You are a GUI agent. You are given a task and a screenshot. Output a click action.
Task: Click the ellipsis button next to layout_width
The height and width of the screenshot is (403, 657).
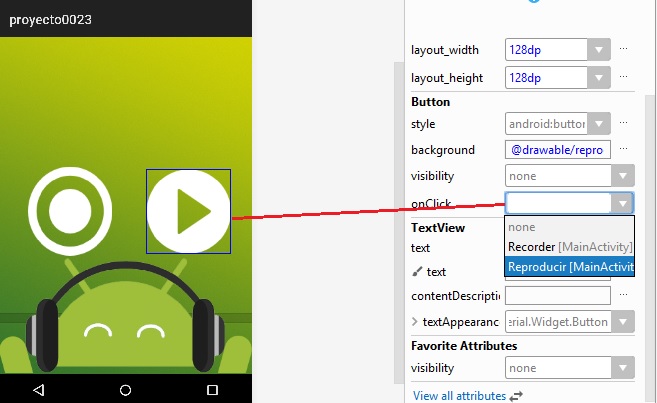[624, 49]
